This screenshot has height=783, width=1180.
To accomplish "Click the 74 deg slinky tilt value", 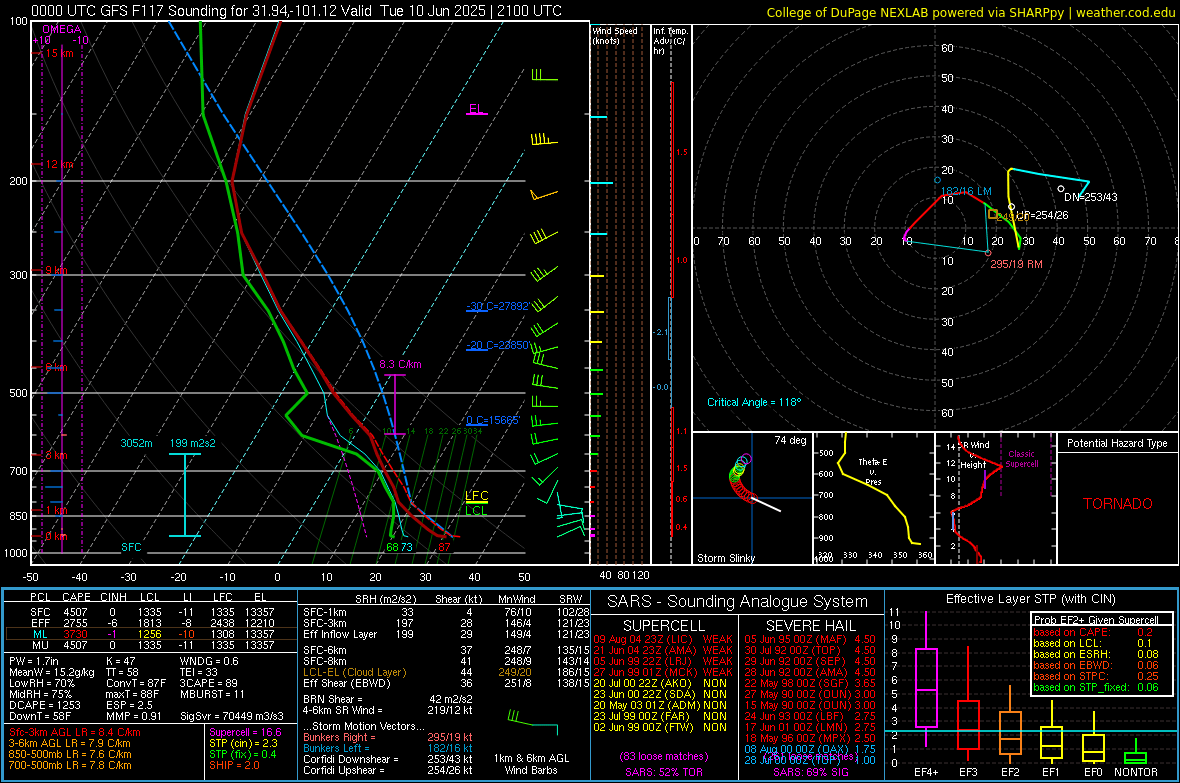I will coord(790,440).
